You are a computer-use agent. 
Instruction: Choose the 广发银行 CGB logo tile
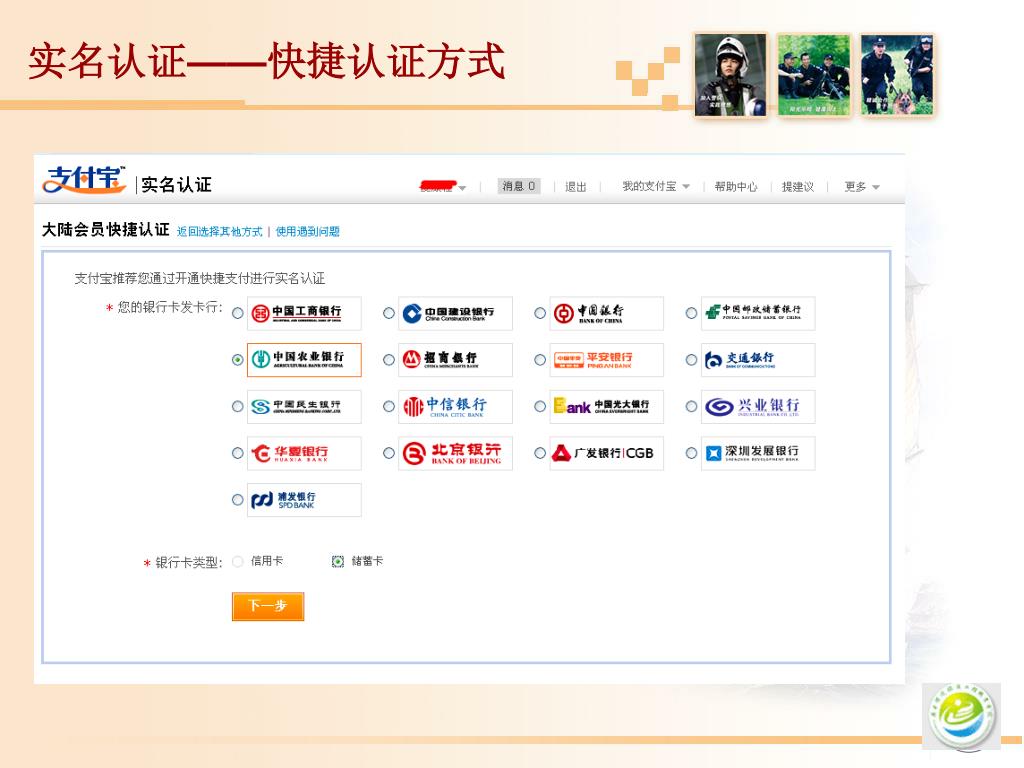pyautogui.click(x=607, y=453)
